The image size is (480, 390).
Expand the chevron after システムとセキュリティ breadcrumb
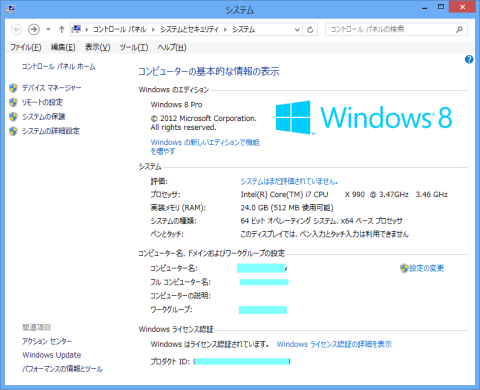225,30
